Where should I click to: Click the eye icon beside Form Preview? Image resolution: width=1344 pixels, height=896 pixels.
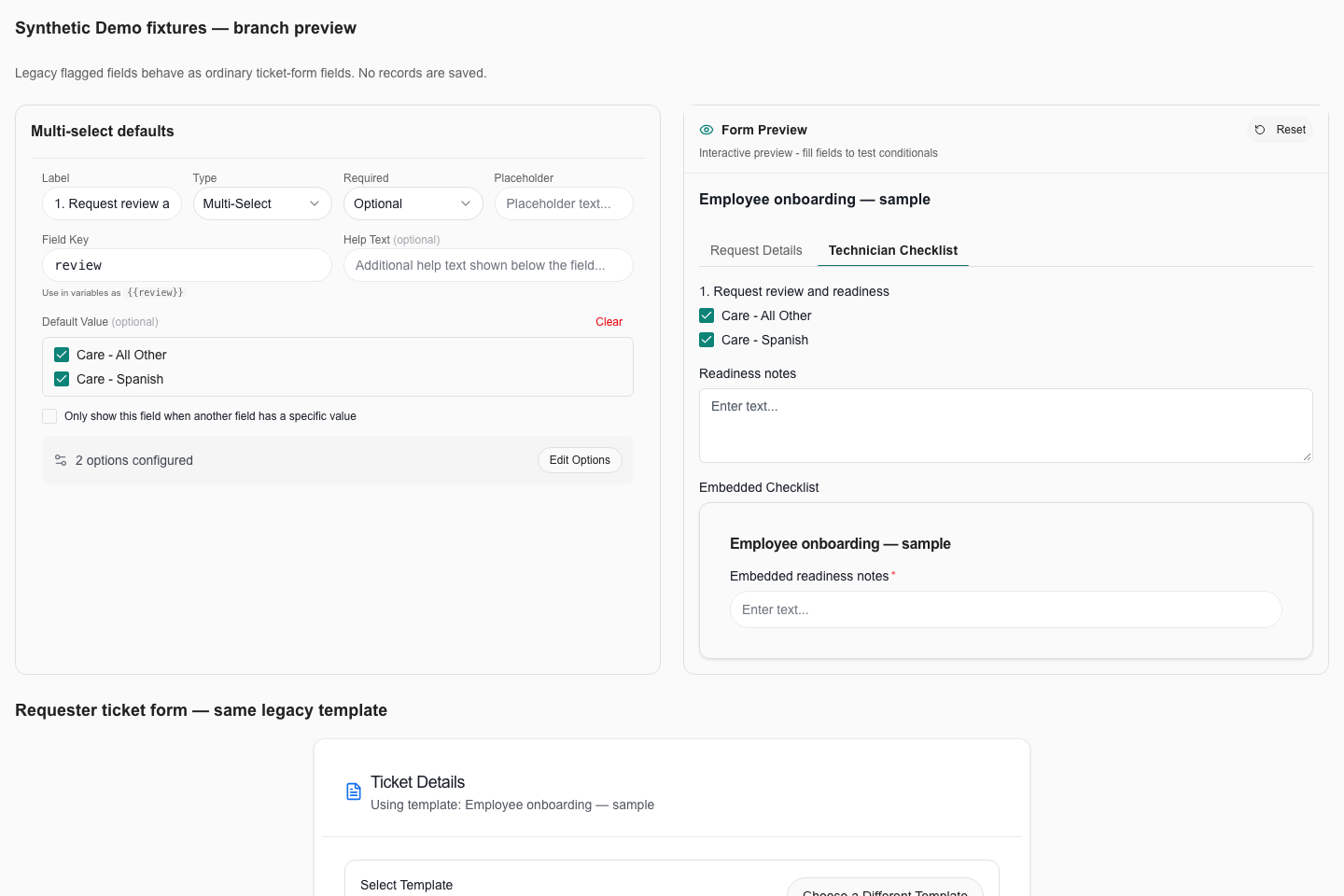tap(707, 130)
